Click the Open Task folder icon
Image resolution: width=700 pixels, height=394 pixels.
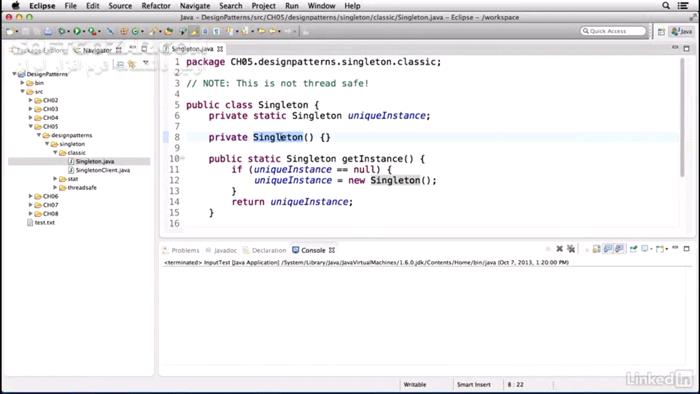point(168,31)
